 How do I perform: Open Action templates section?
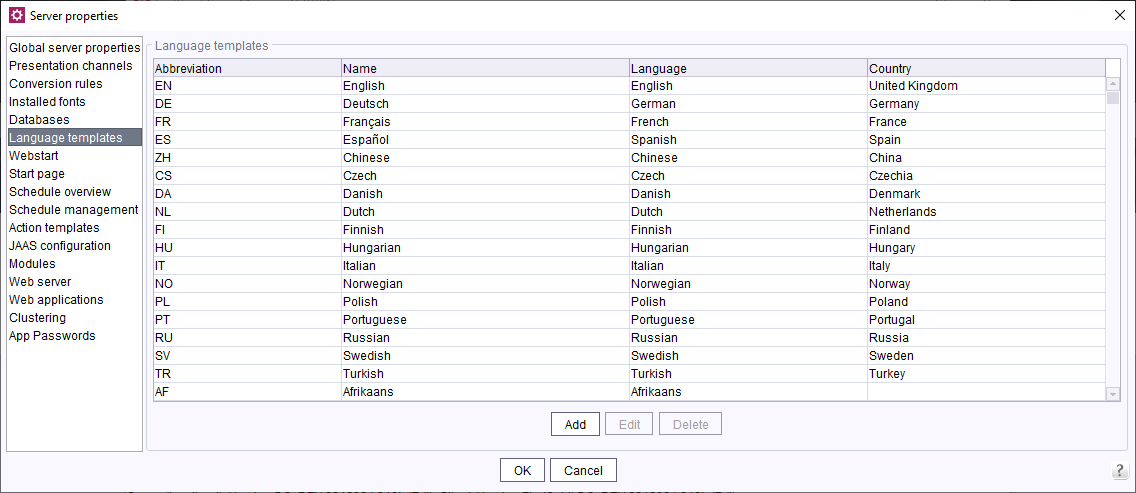pos(75,228)
